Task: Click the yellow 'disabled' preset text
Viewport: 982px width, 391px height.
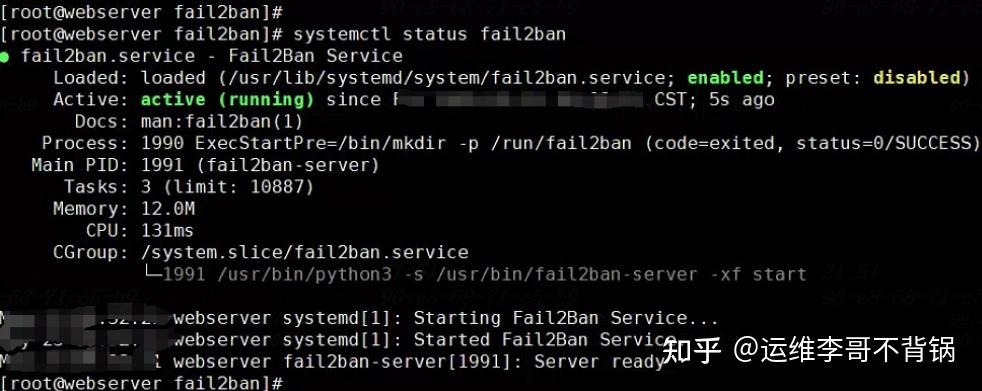Action: tap(917, 78)
